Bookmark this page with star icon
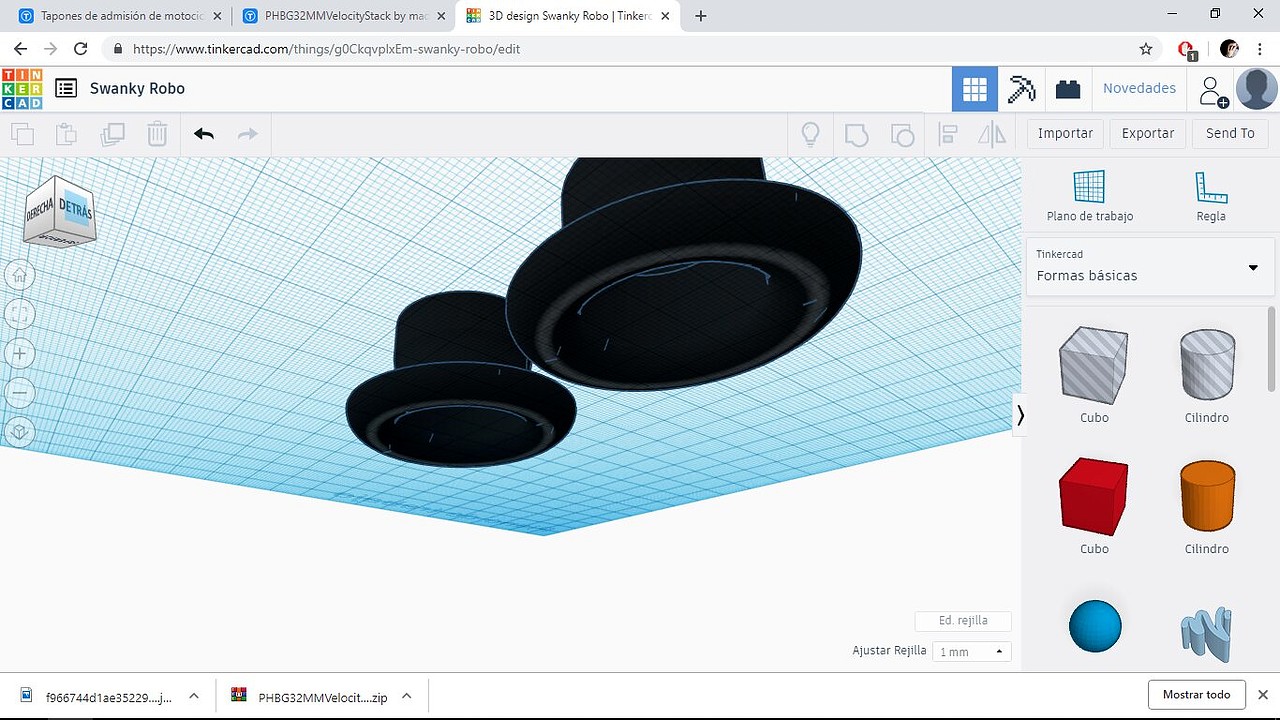Viewport: 1280px width, 720px height. tap(1146, 48)
